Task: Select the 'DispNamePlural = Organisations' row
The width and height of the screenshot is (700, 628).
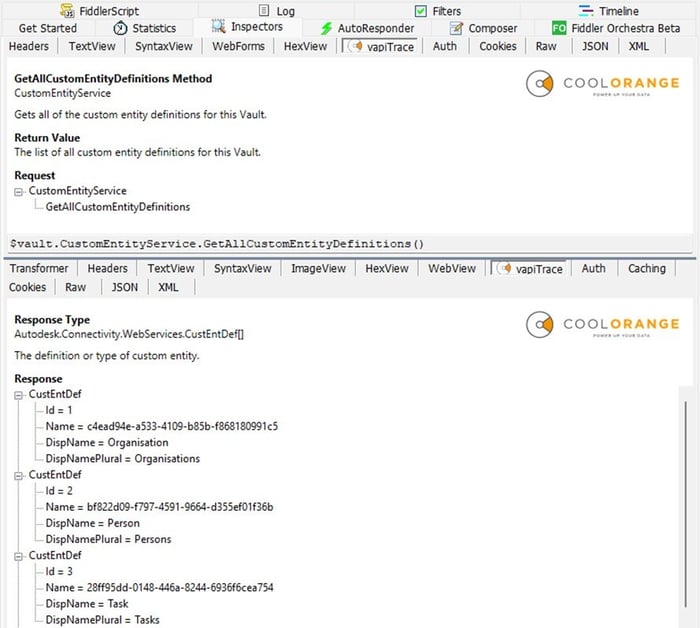Action: coord(123,459)
